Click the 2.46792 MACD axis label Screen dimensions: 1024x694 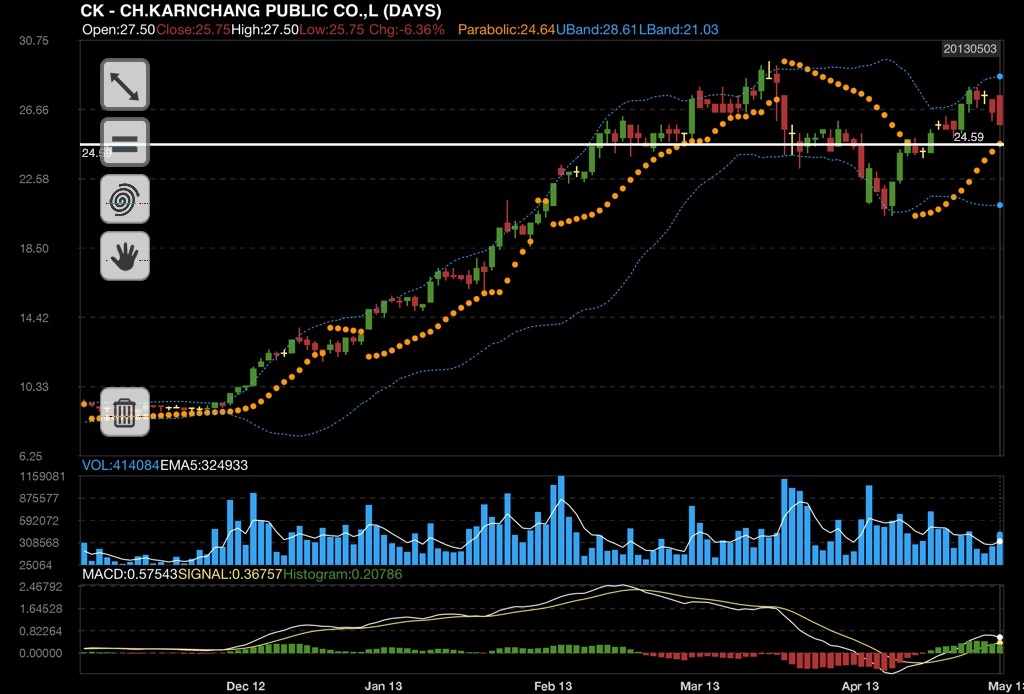click(41, 587)
